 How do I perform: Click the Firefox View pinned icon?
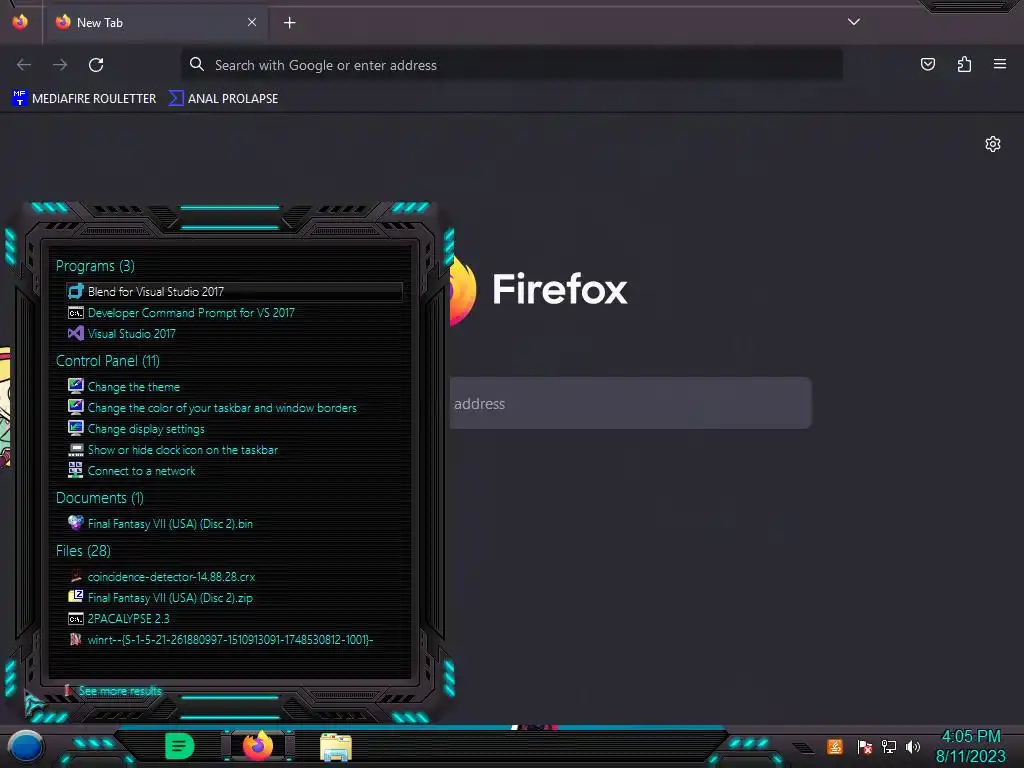pos(20,22)
